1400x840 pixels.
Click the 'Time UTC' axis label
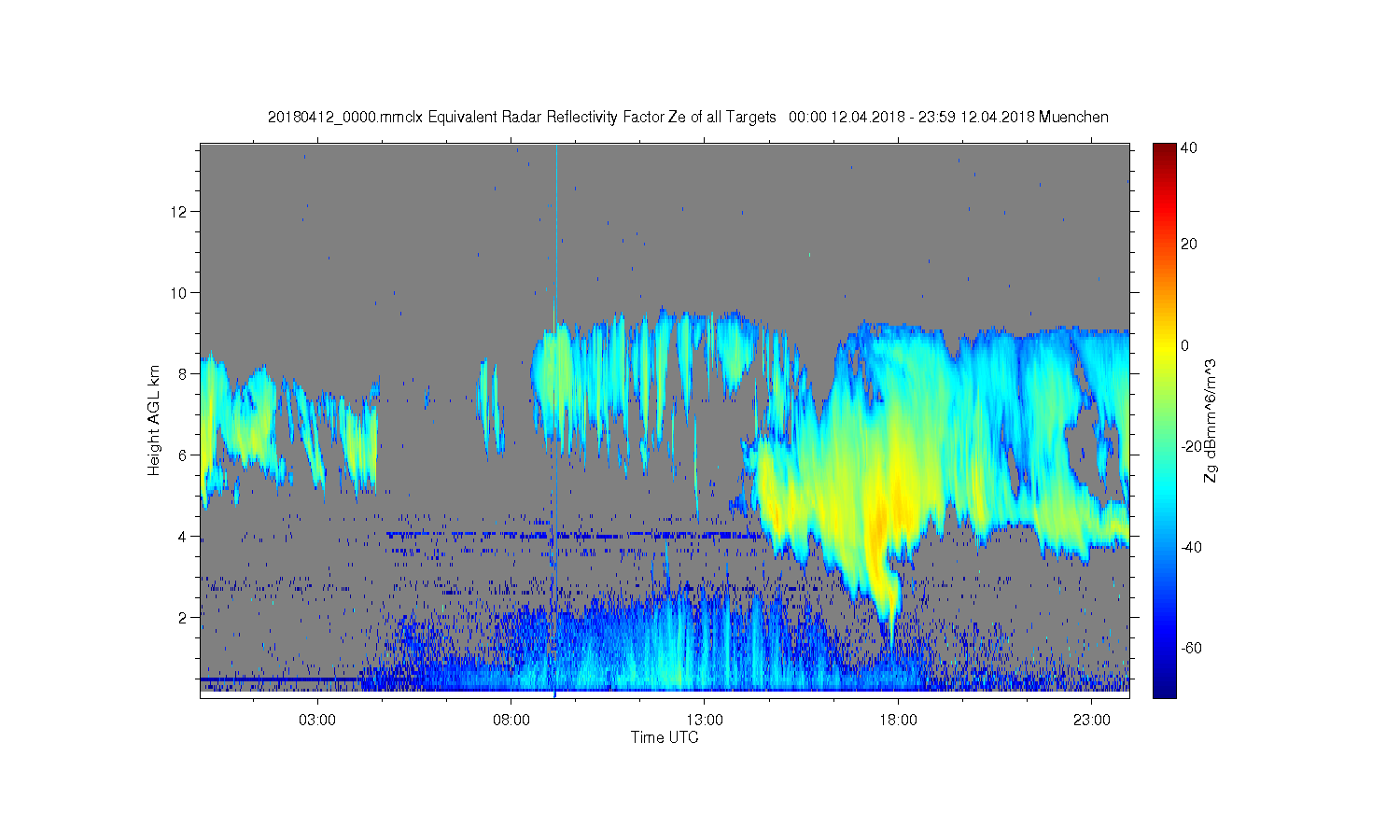click(665, 737)
